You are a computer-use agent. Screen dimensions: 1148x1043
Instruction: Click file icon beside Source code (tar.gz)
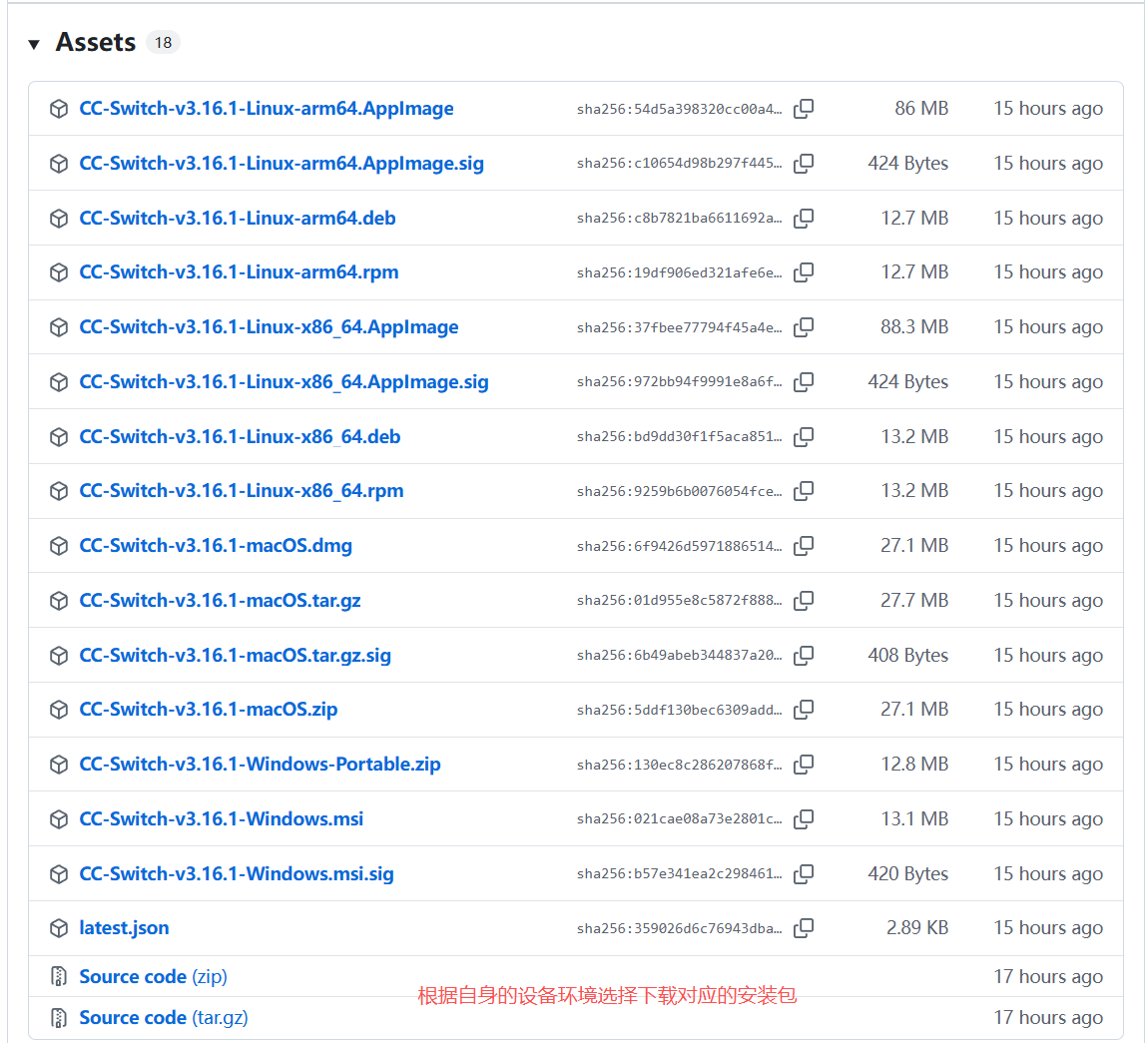pyautogui.click(x=59, y=1018)
